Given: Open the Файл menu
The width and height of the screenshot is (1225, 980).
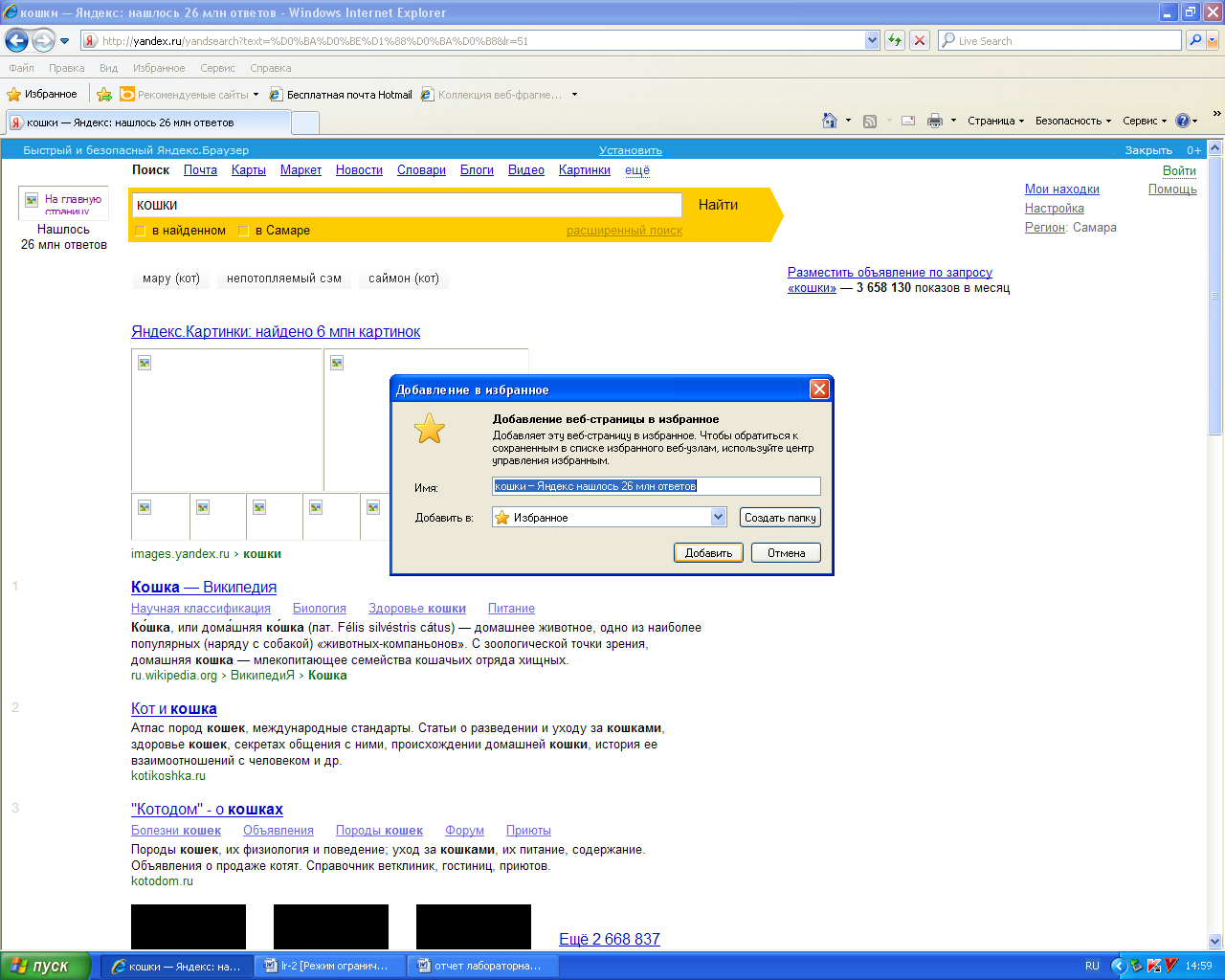Looking at the screenshot, I should [21, 68].
